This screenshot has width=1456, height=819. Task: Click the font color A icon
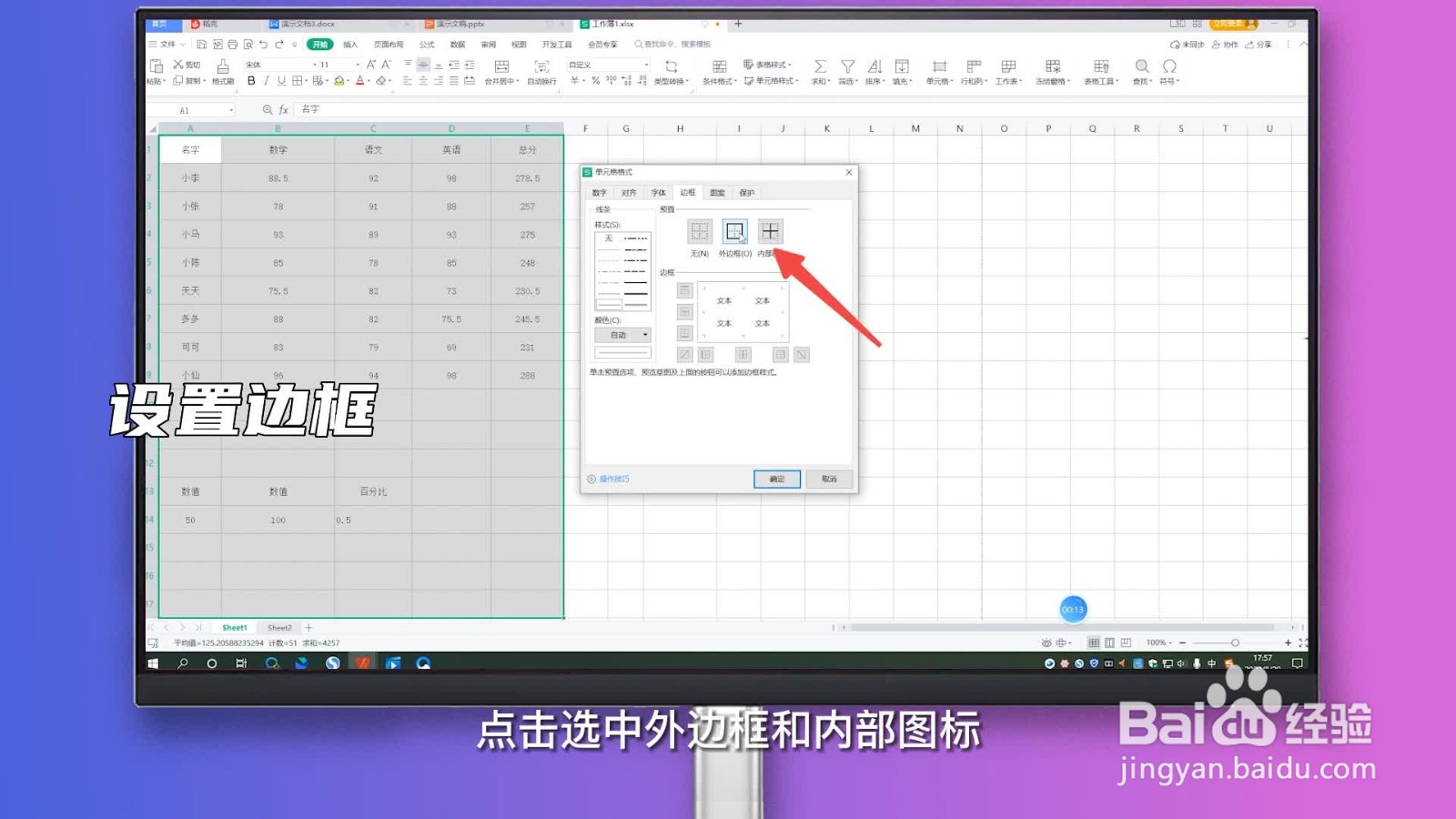pyautogui.click(x=360, y=81)
